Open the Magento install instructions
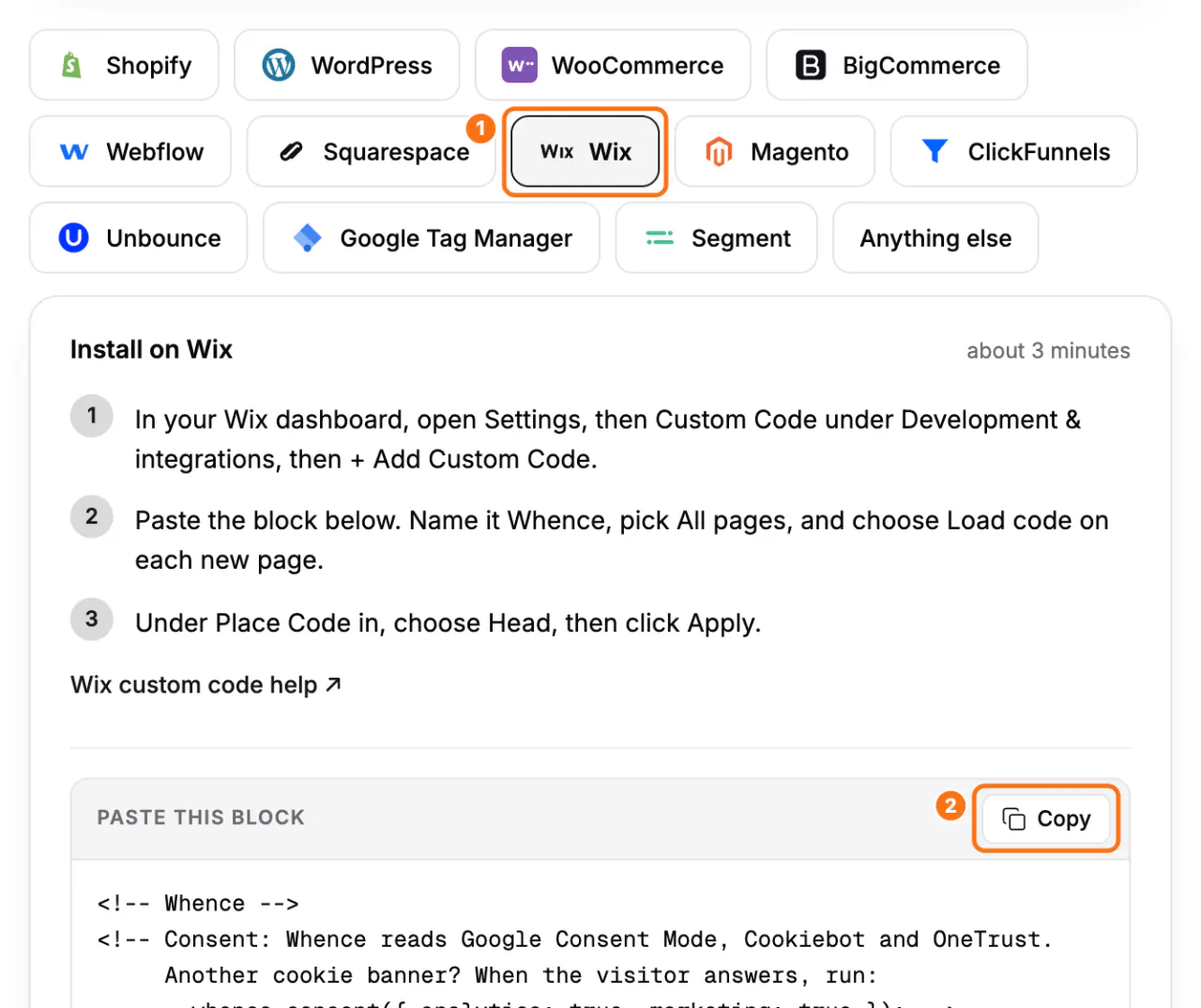Viewport: 1201px width, 1008px height. pyautogui.click(x=775, y=151)
